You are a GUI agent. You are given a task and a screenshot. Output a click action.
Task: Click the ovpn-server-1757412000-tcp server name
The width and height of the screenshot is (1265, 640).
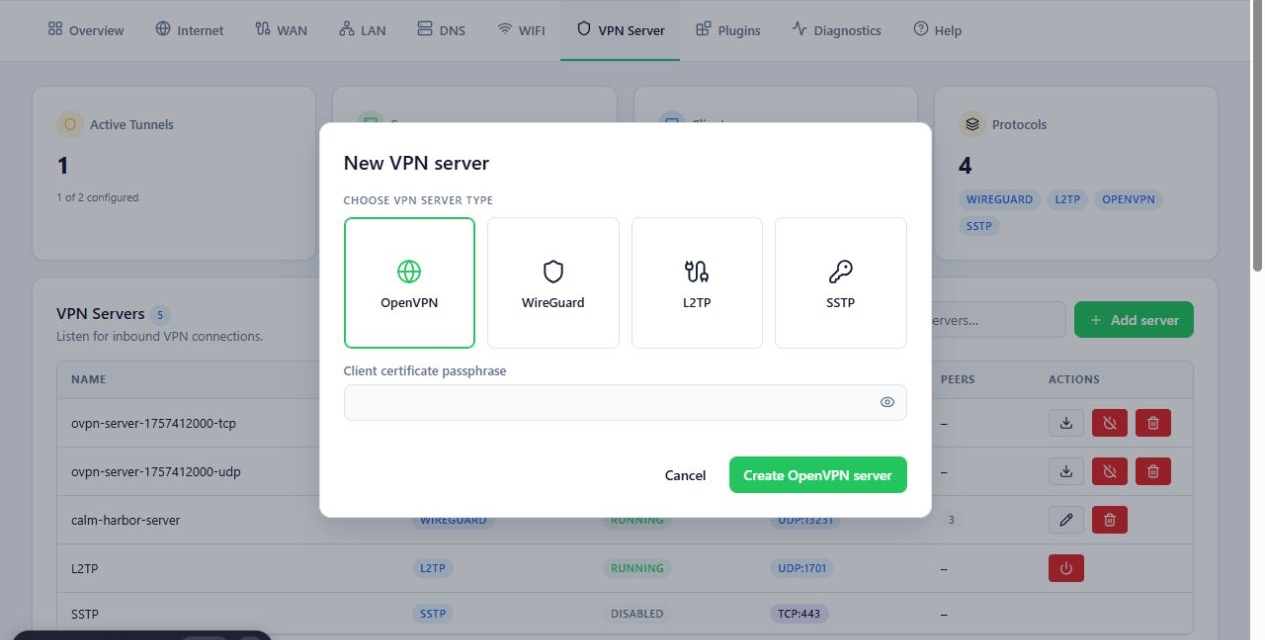click(153, 423)
